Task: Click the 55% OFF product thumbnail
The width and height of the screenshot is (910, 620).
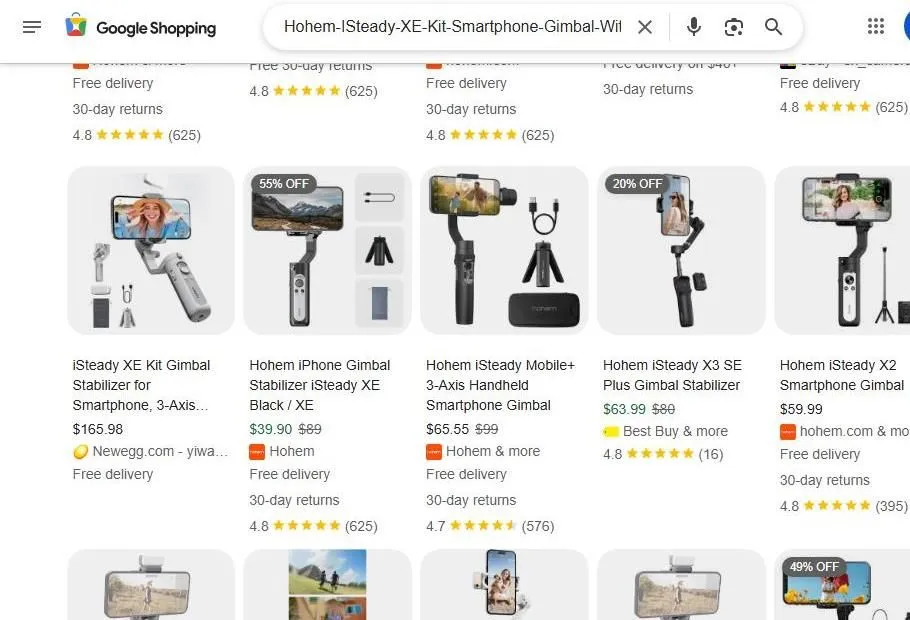Action: point(327,250)
